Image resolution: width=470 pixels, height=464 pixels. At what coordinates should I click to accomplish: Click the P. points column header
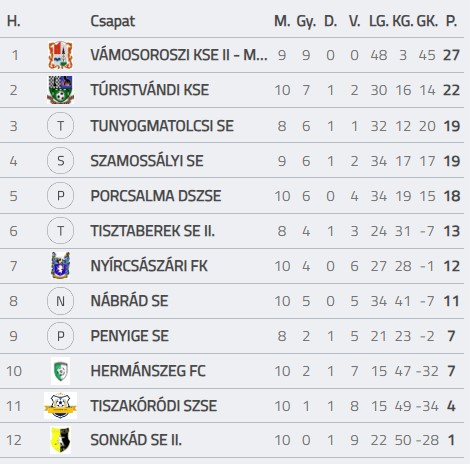click(x=451, y=21)
